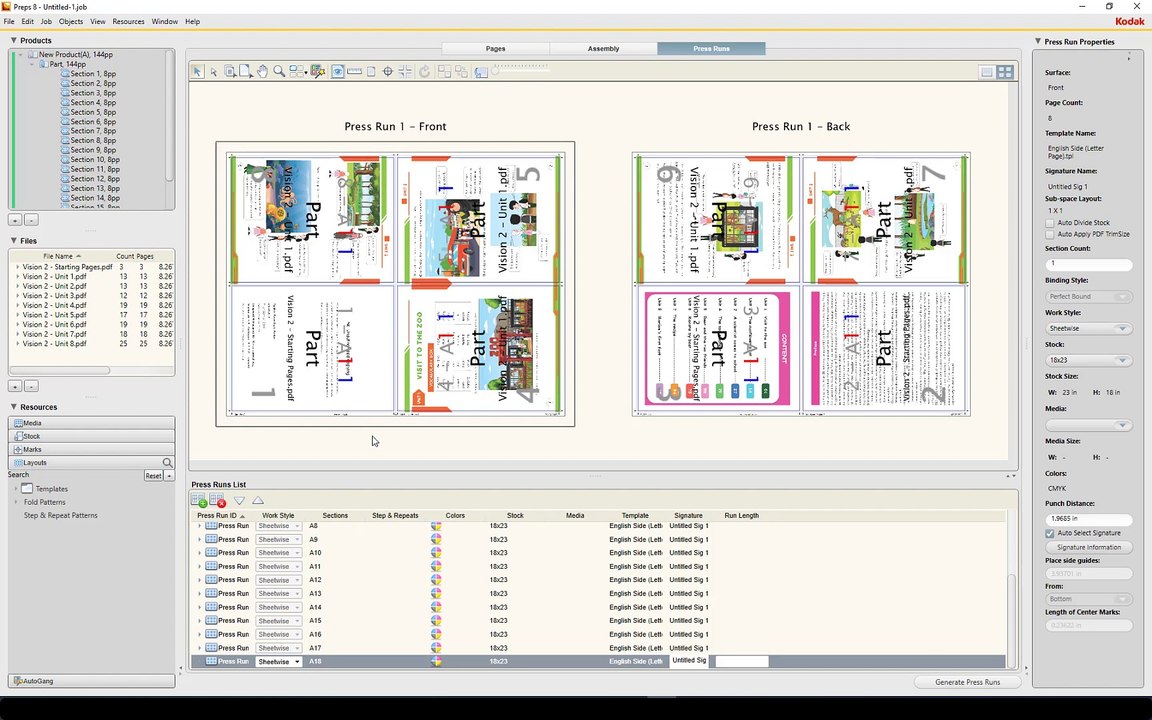
Task: Show rulers using the ruler icon
Action: tap(354, 71)
